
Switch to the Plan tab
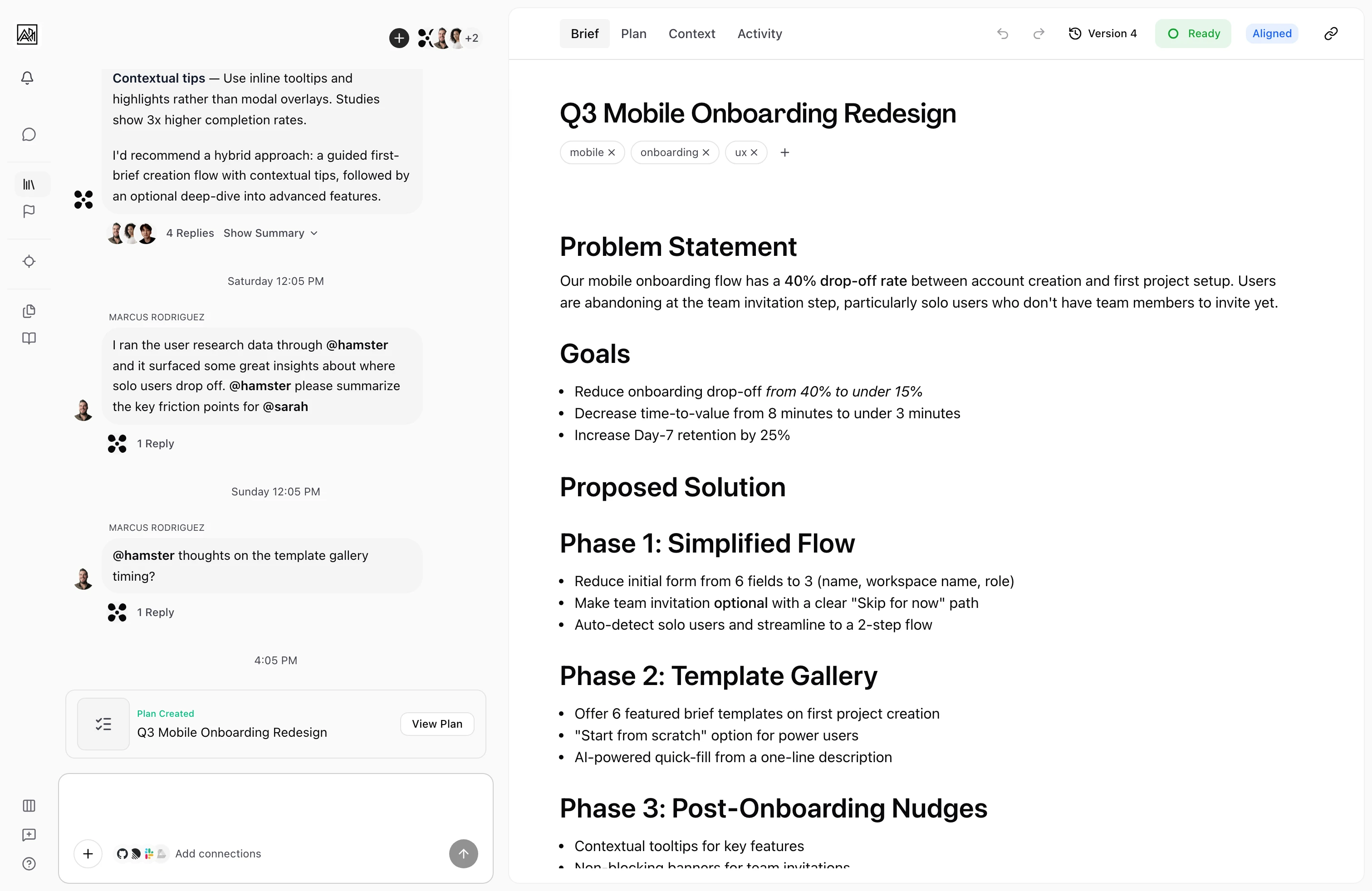click(x=634, y=34)
